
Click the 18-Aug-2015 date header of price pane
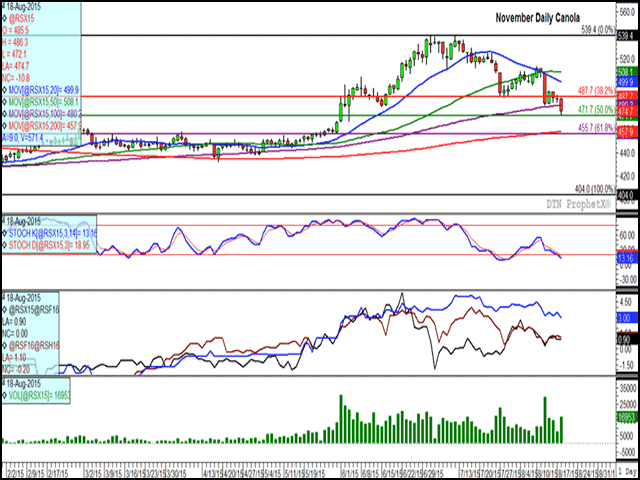pyautogui.click(x=28, y=6)
